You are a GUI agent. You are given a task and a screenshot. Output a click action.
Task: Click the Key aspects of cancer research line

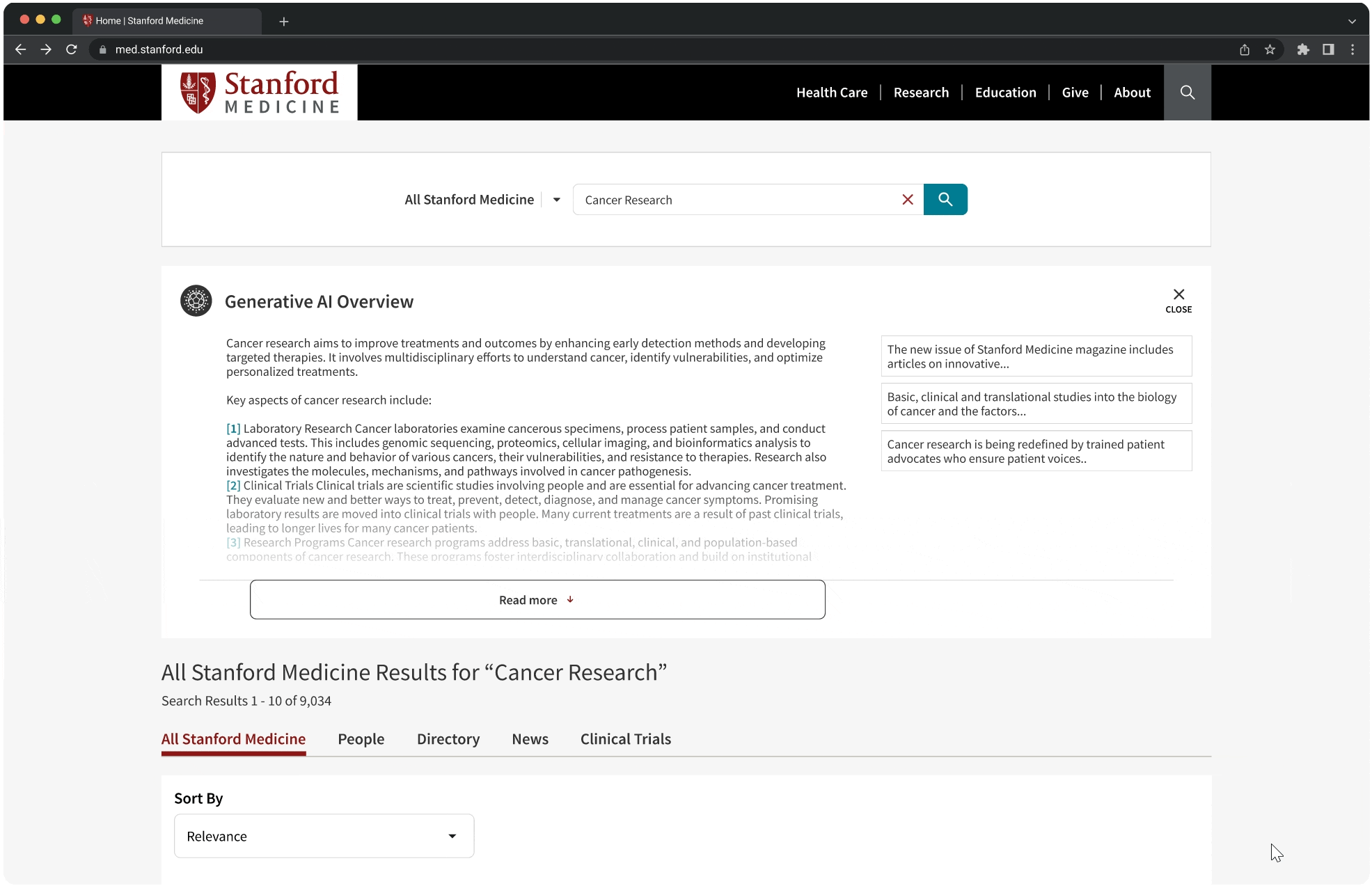[x=329, y=400]
